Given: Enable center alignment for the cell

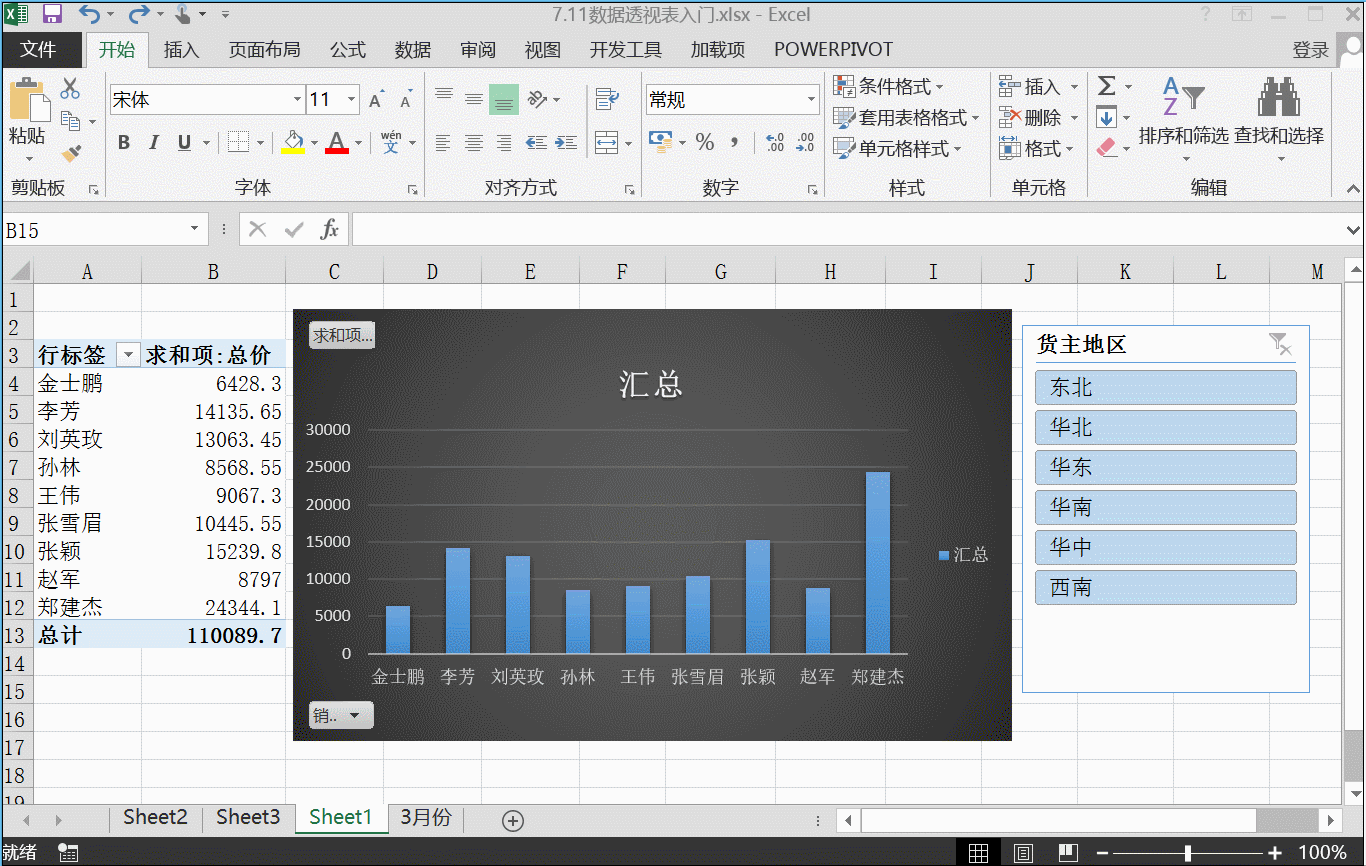Looking at the screenshot, I should tap(473, 142).
